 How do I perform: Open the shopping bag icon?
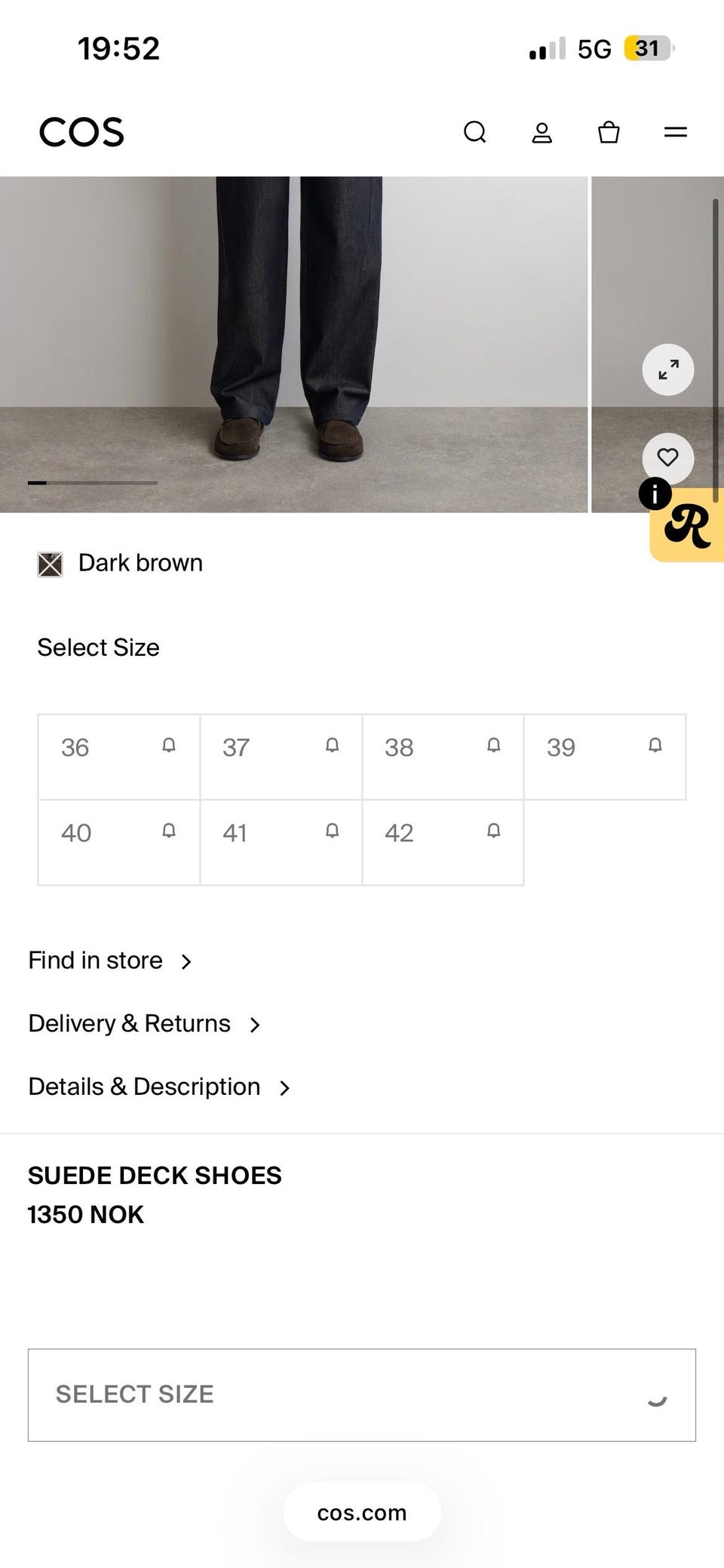[609, 132]
